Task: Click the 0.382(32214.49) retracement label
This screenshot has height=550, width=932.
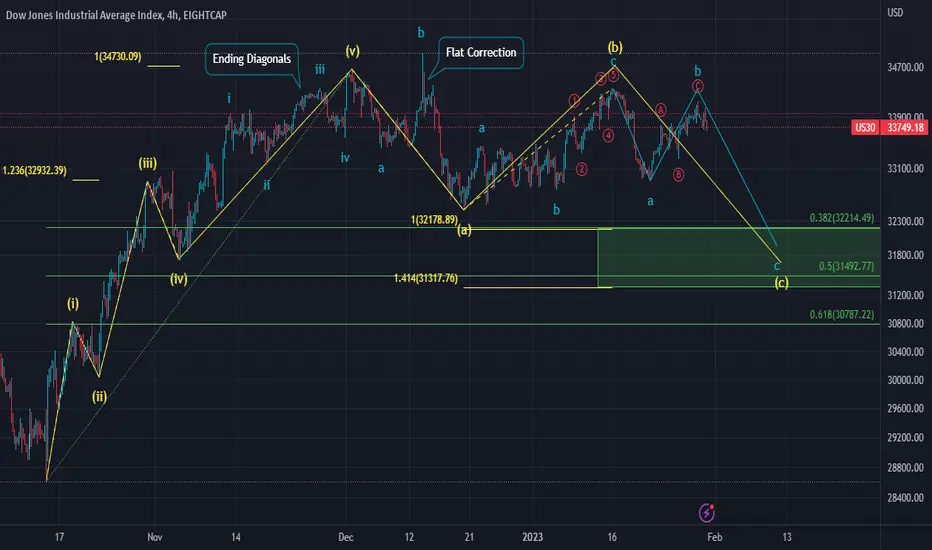Action: 842,218
